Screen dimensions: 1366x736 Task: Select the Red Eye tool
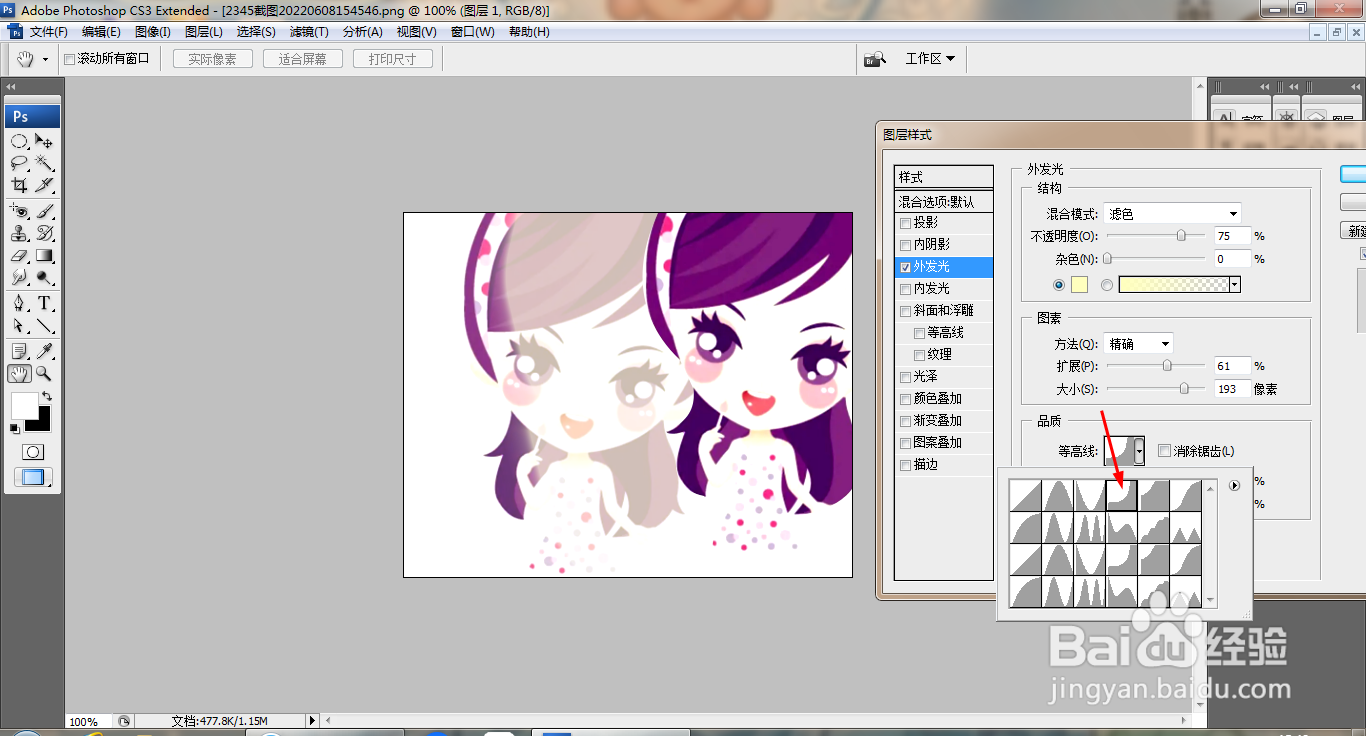tap(19, 211)
